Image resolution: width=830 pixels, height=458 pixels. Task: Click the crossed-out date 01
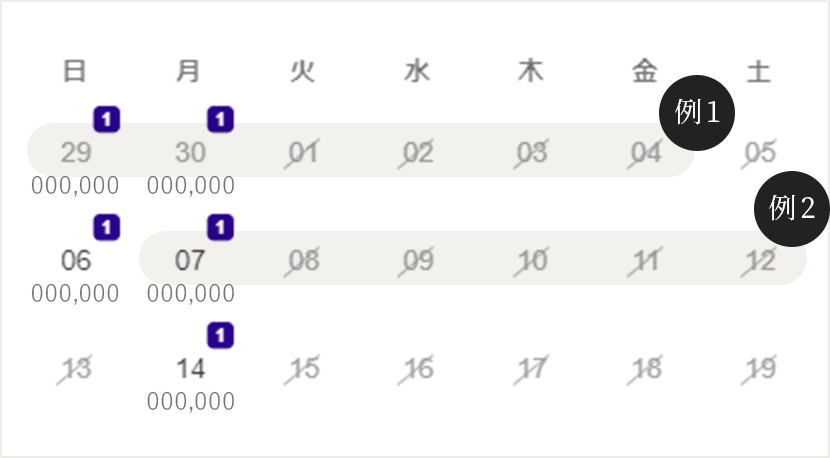coord(303,153)
